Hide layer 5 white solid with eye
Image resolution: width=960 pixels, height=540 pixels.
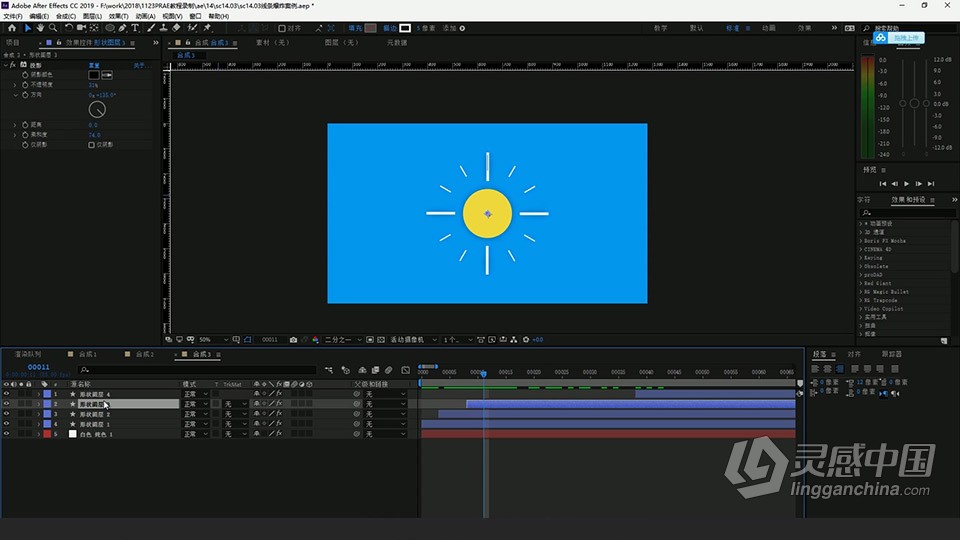click(7, 433)
